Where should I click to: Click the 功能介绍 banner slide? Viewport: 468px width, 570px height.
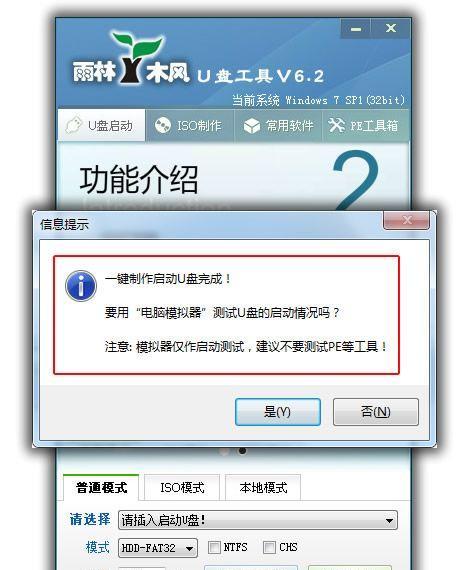tap(233, 176)
